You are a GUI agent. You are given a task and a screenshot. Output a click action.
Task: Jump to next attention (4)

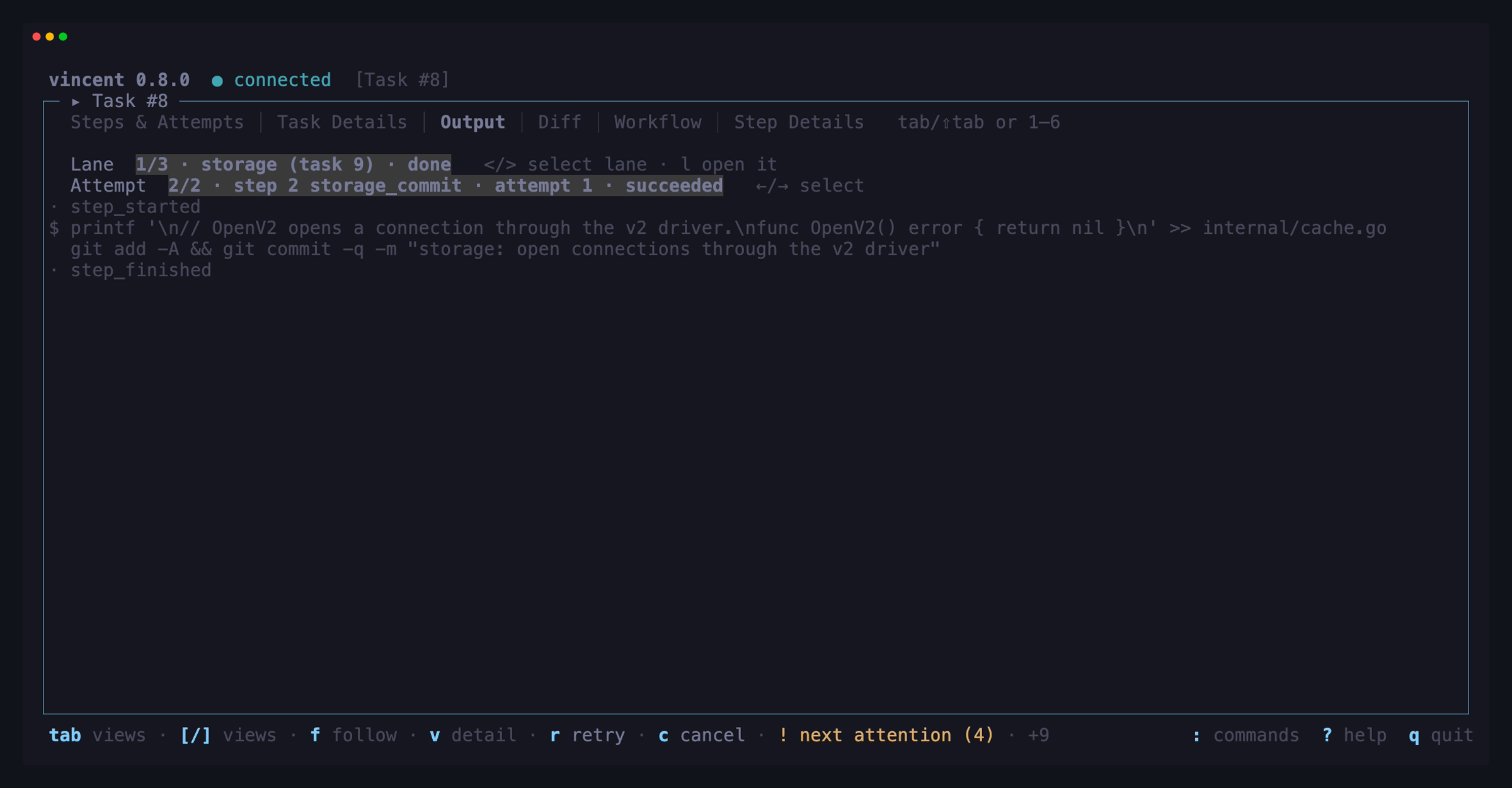[x=886, y=735]
